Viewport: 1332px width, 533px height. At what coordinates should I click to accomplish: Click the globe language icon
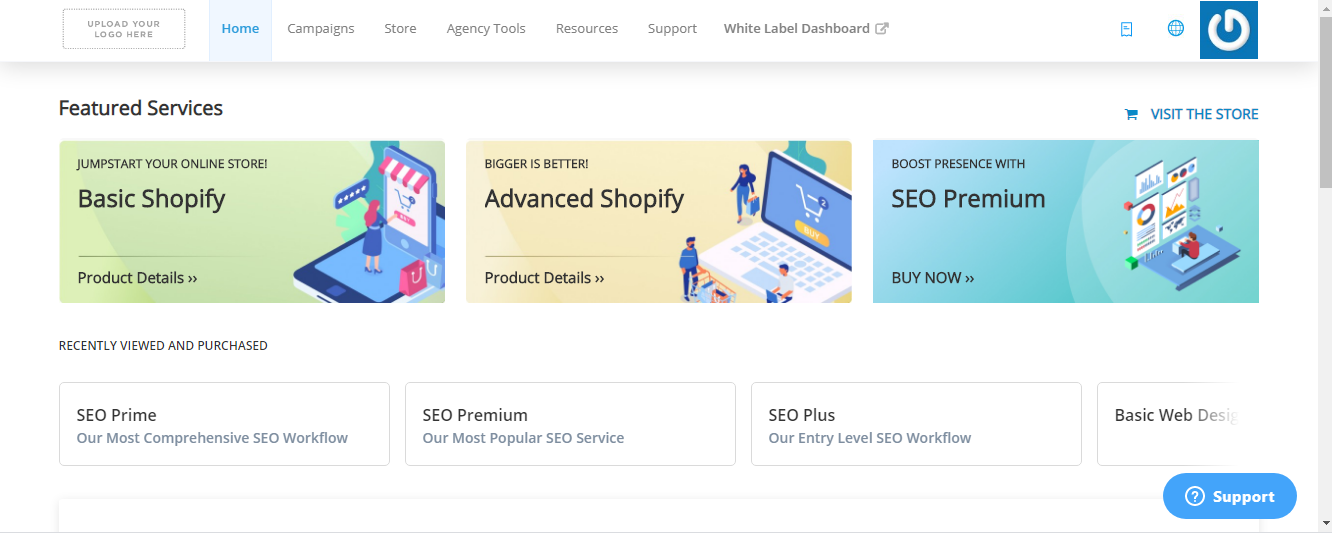click(x=1176, y=28)
